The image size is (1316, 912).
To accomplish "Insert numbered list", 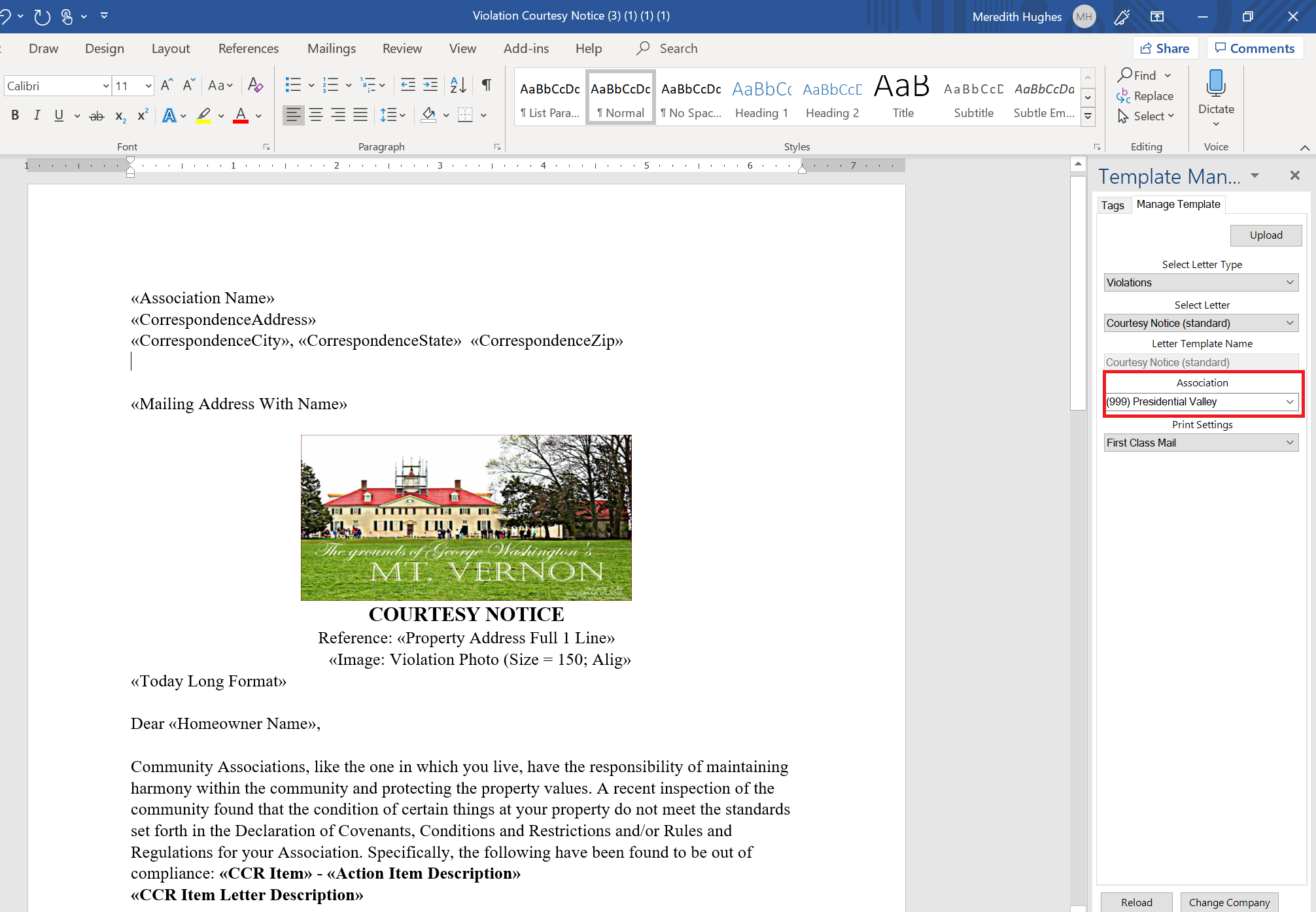I will pyautogui.click(x=331, y=84).
